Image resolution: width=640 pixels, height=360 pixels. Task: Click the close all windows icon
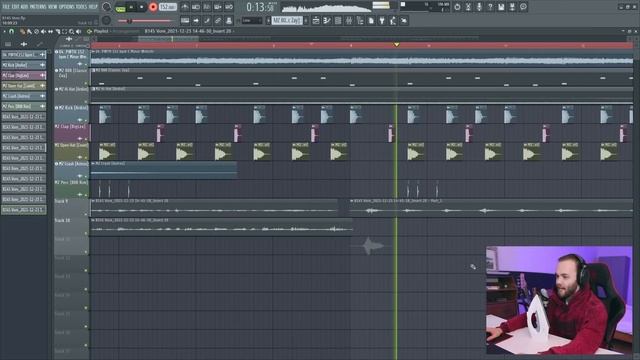[x=404, y=20]
